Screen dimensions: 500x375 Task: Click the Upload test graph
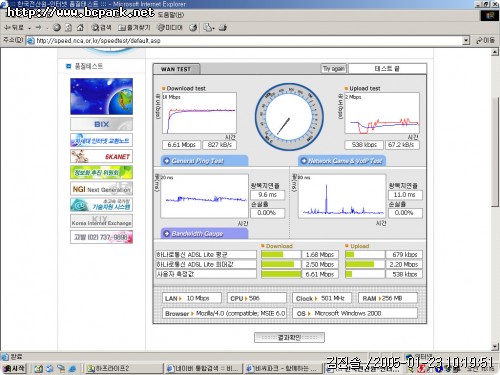point(382,113)
